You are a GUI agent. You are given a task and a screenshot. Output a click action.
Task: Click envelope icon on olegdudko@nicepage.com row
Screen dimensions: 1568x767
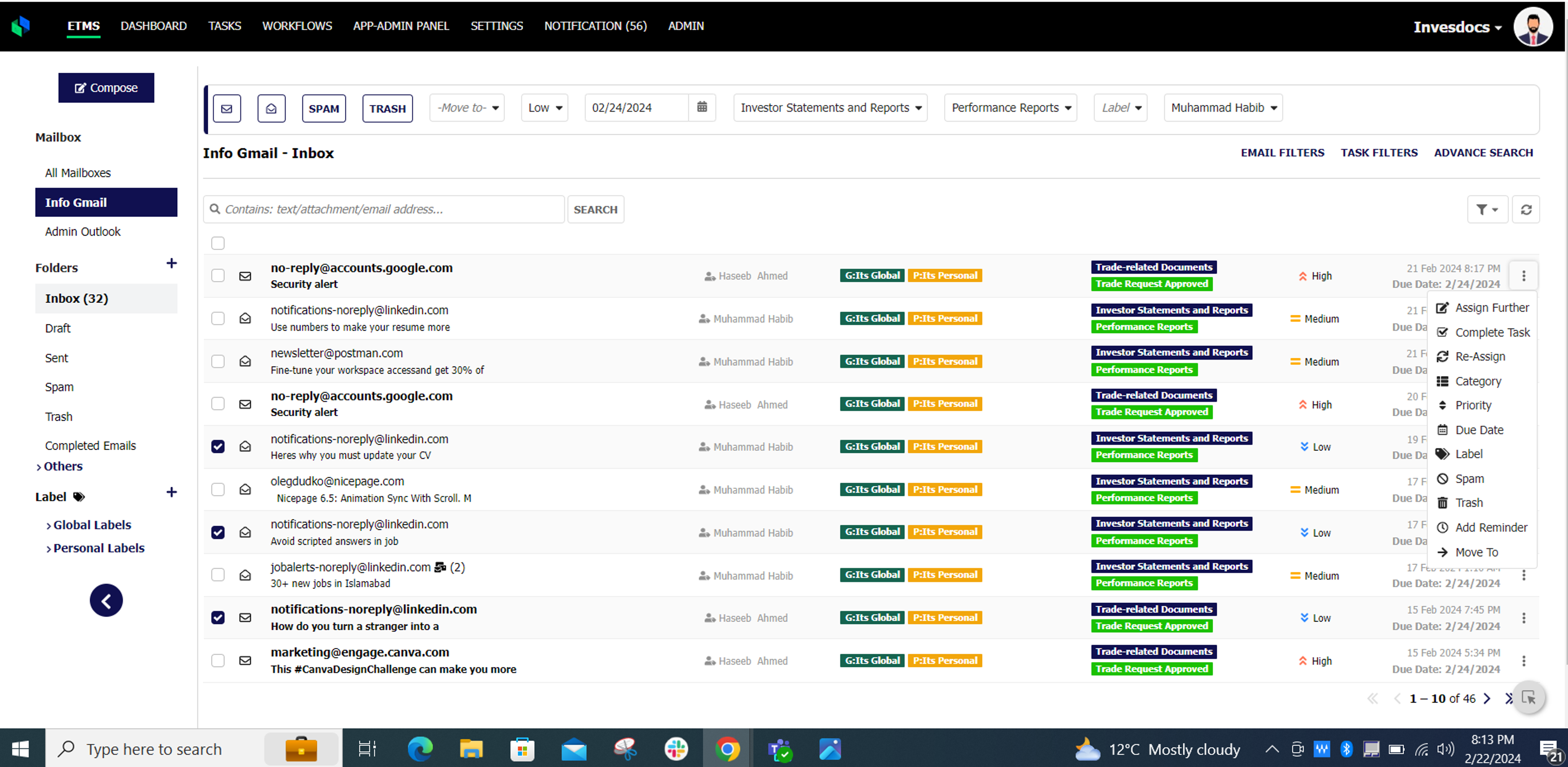245,489
